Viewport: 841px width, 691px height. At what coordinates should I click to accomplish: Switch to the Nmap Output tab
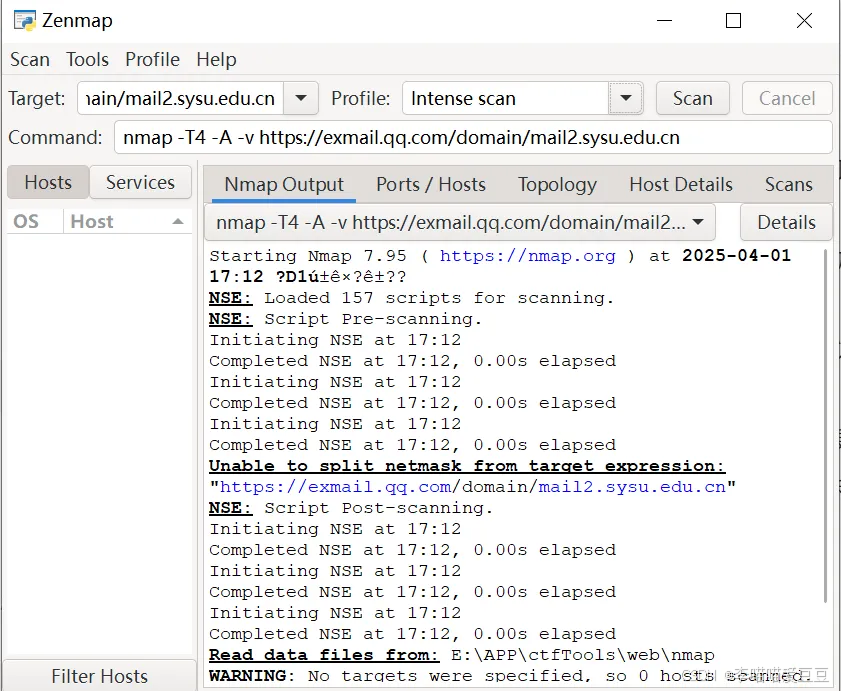click(x=284, y=185)
